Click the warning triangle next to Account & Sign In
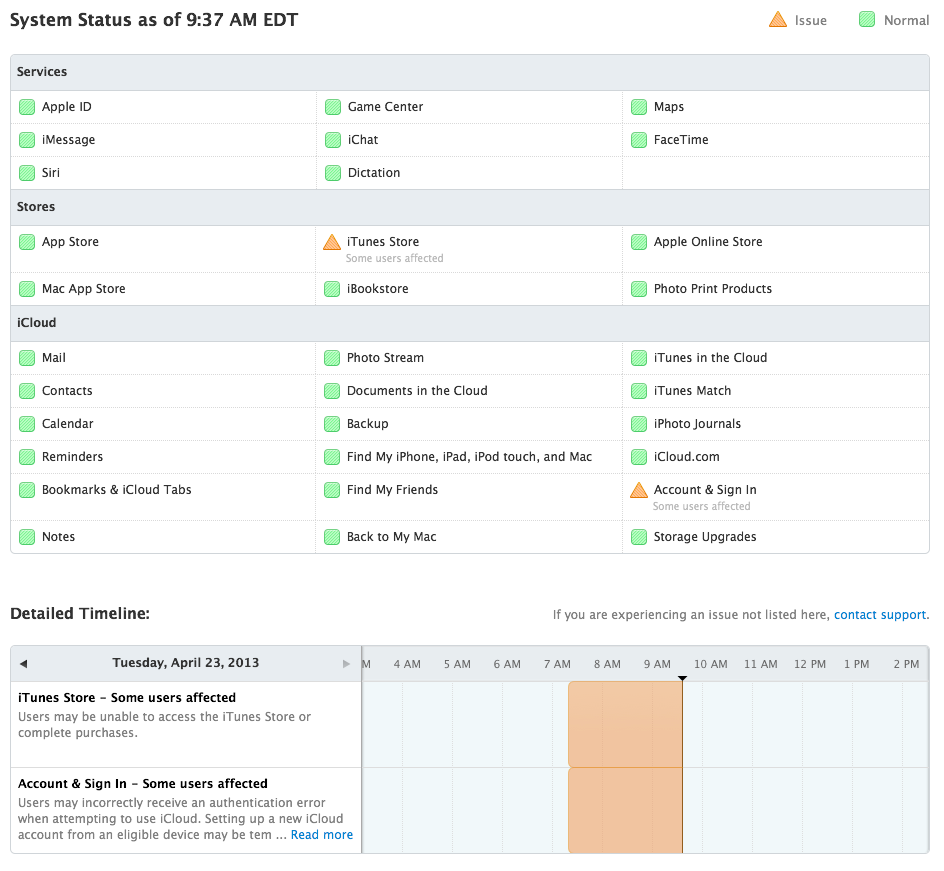Screen dimensions: 944x871 coord(639,490)
